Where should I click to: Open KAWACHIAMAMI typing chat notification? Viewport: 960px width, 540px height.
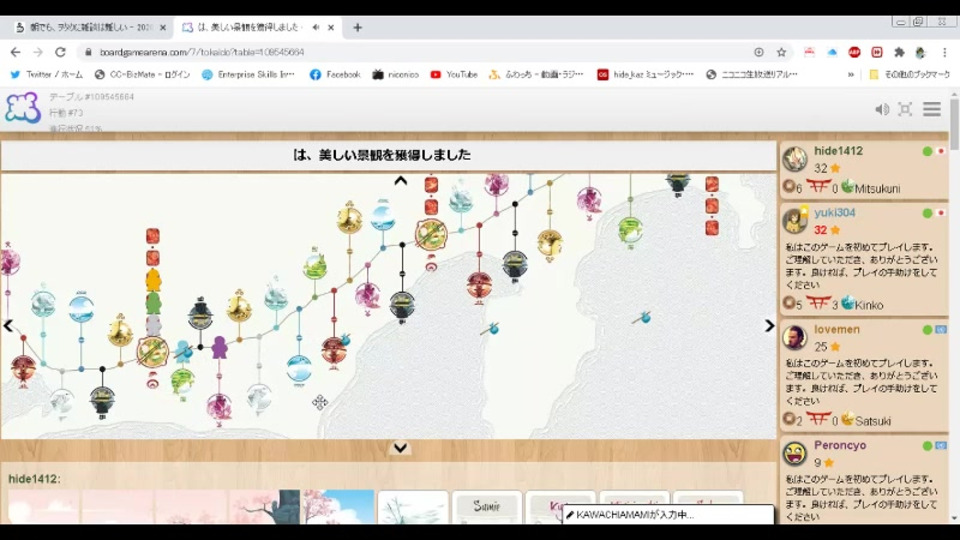click(668, 514)
